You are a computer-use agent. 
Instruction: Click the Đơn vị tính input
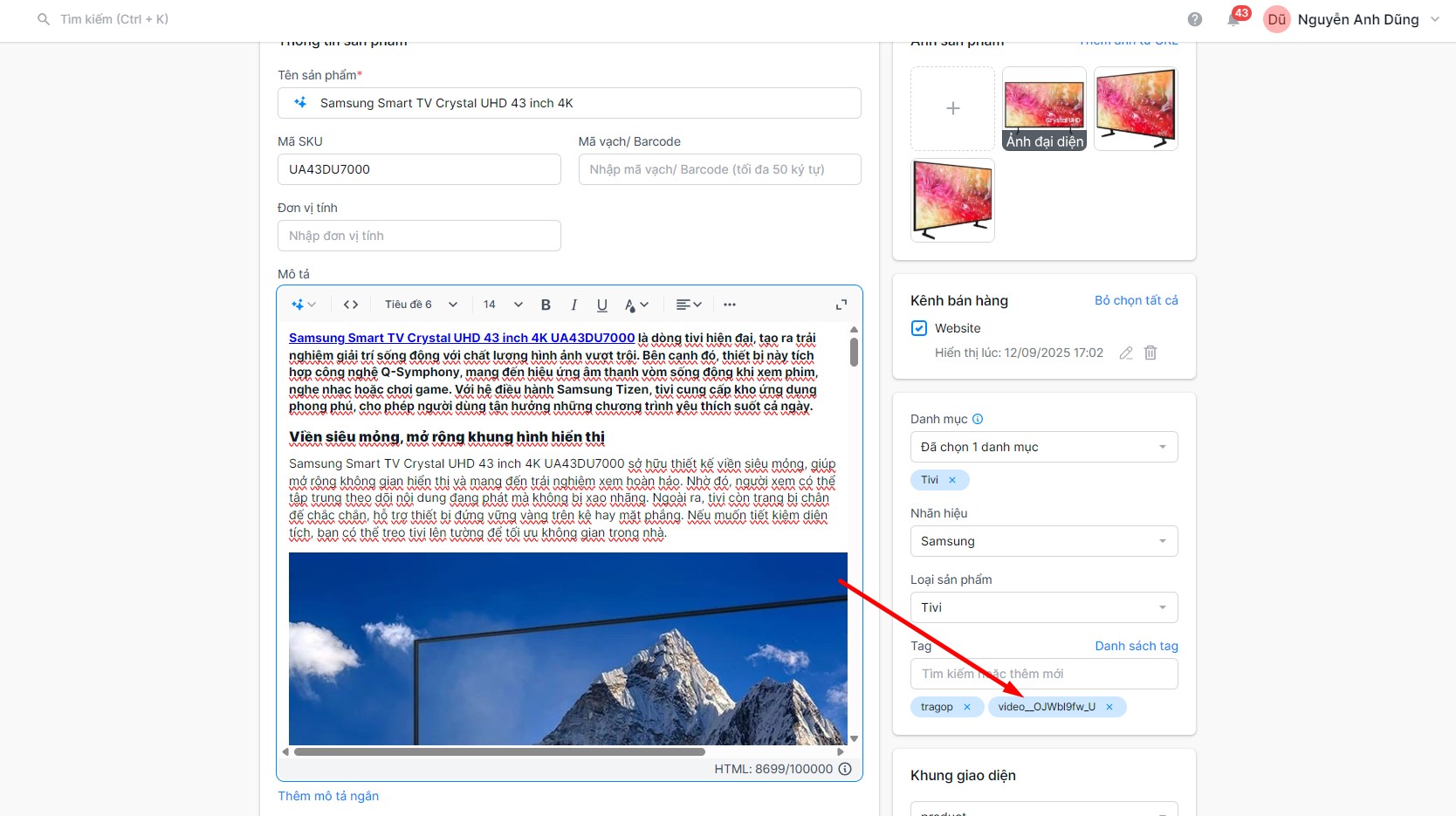[x=419, y=236]
